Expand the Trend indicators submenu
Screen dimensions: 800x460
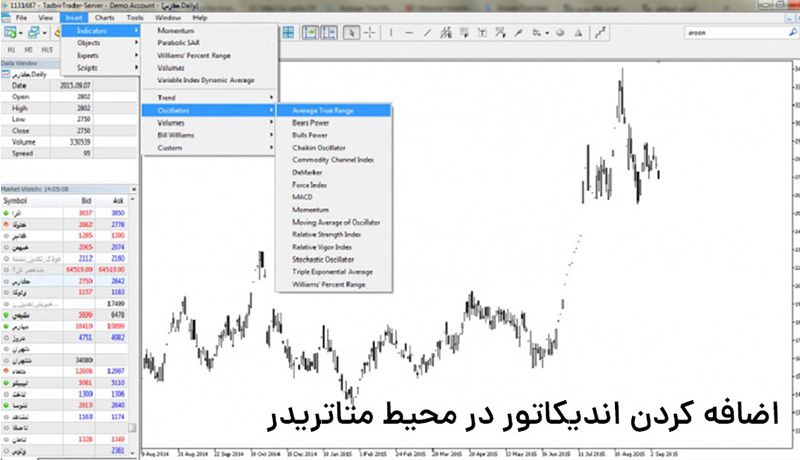[209, 97]
